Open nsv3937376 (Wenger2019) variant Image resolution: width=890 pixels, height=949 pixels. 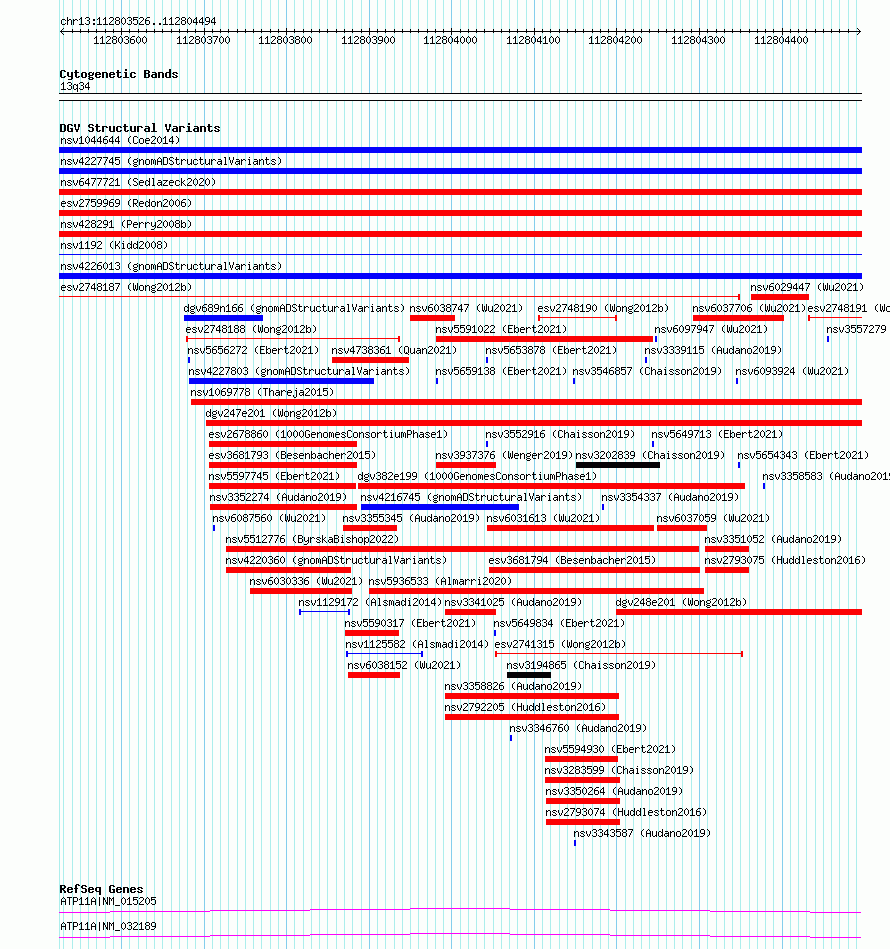pos(504,455)
